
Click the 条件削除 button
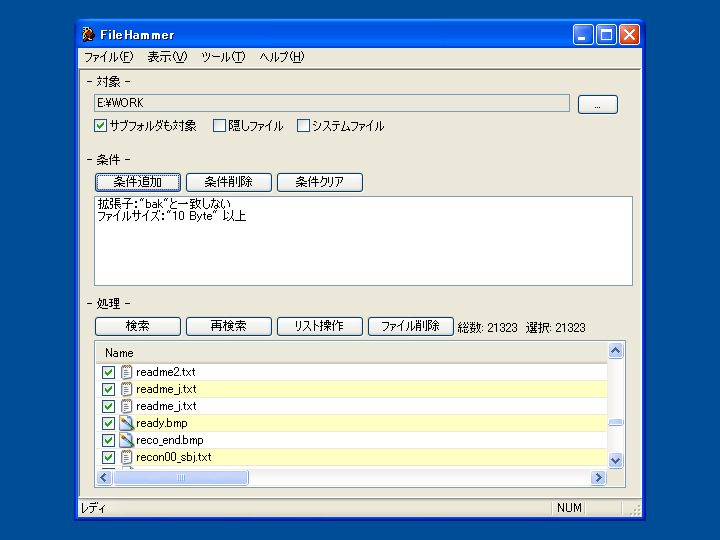tap(229, 182)
